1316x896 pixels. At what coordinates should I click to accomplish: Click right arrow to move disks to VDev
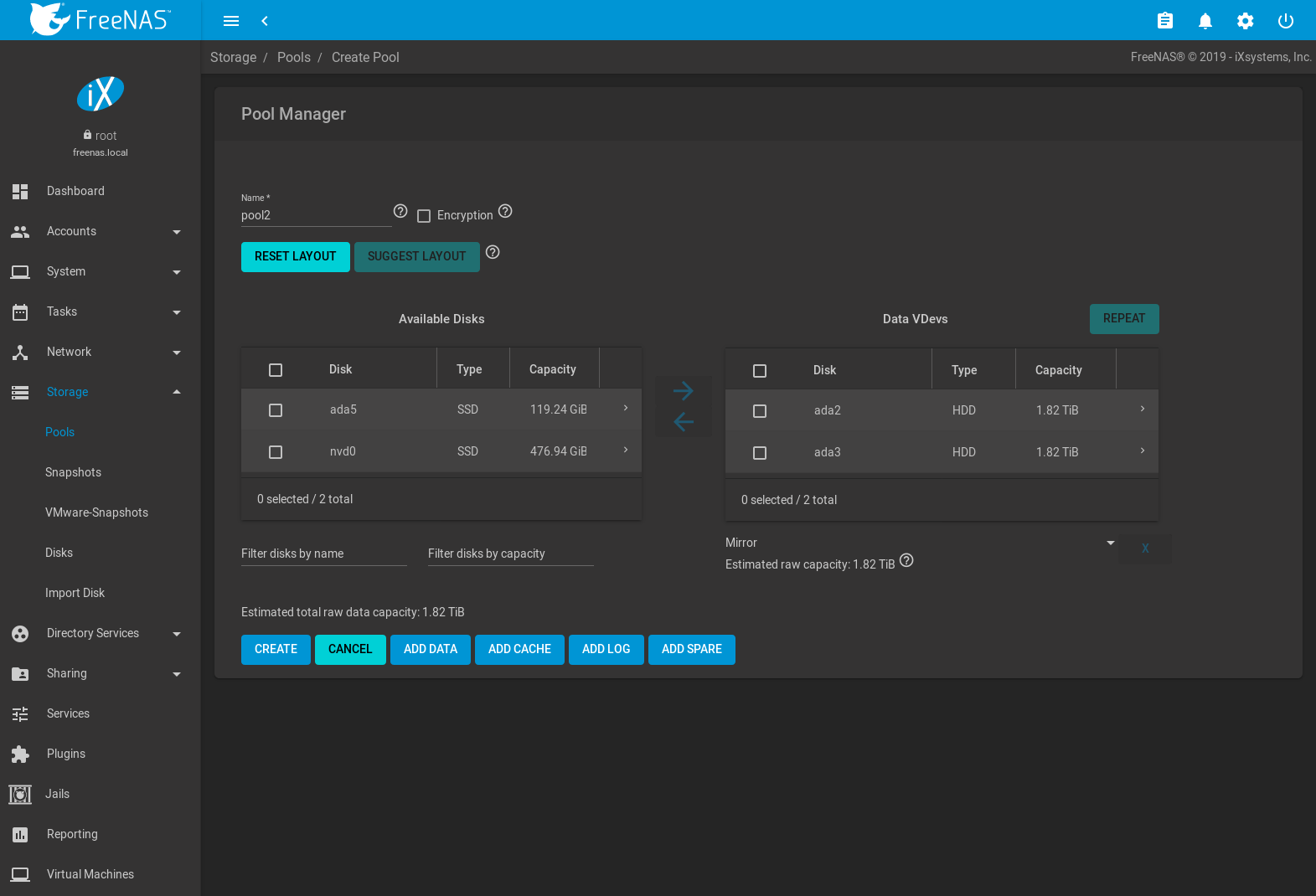684,391
